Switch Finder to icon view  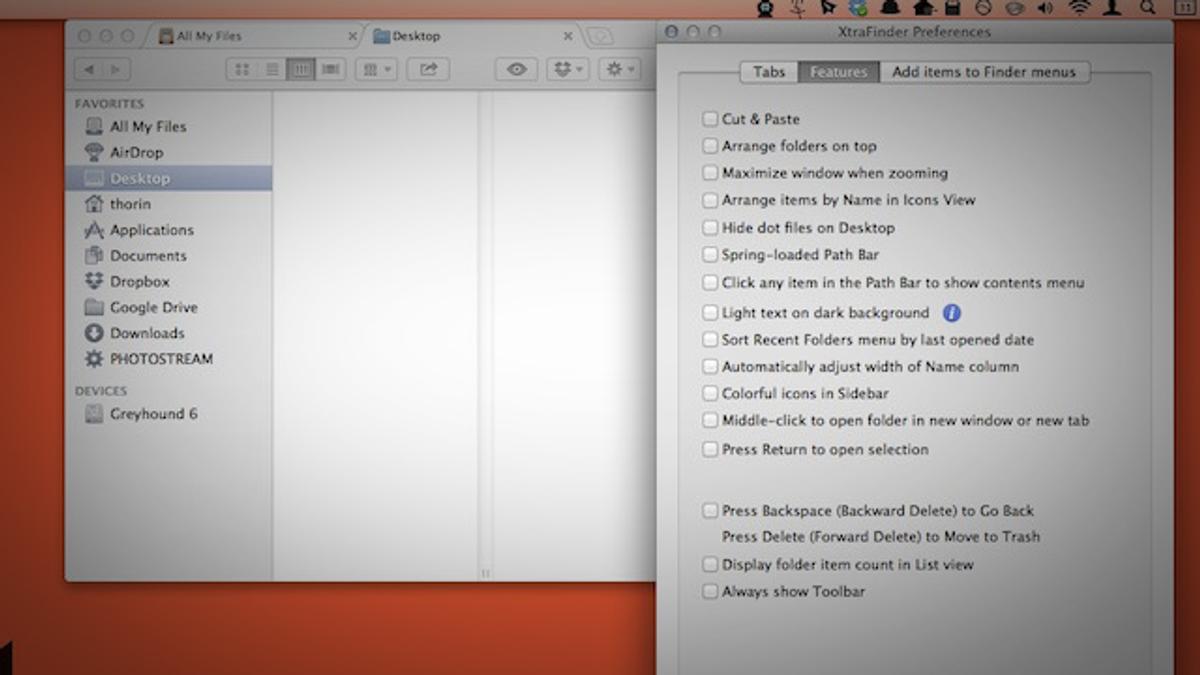[x=241, y=69]
